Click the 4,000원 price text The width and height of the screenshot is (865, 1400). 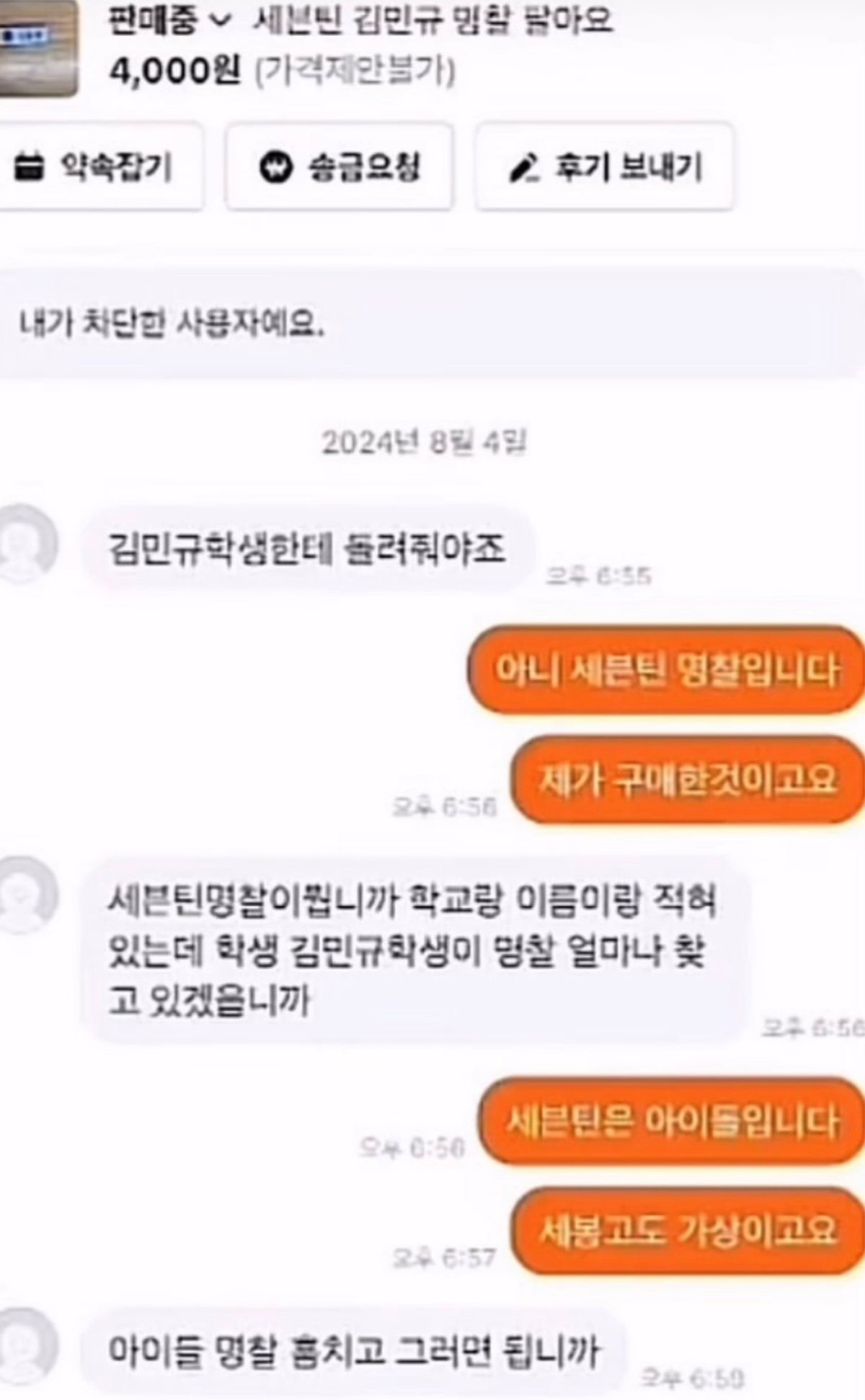[174, 71]
